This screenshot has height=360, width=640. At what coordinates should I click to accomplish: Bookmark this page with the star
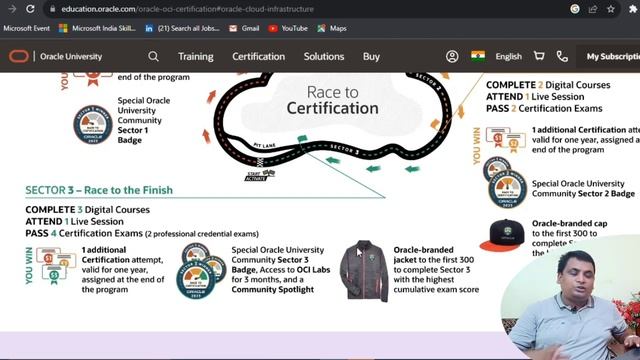coord(611,9)
